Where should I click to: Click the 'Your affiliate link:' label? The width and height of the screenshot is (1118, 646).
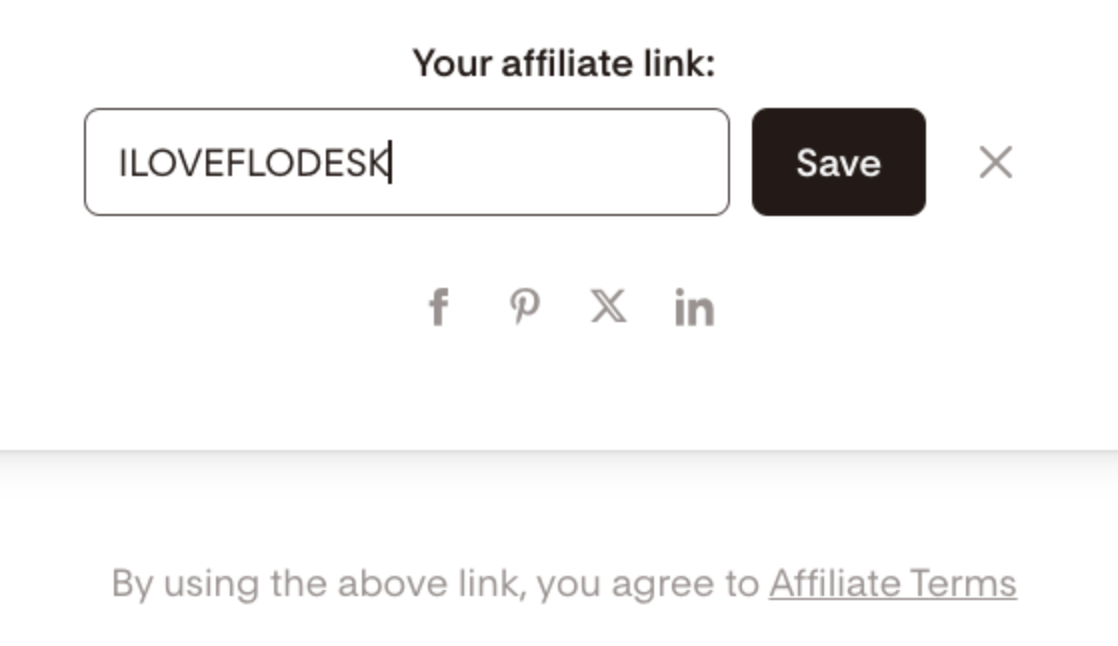(564, 64)
